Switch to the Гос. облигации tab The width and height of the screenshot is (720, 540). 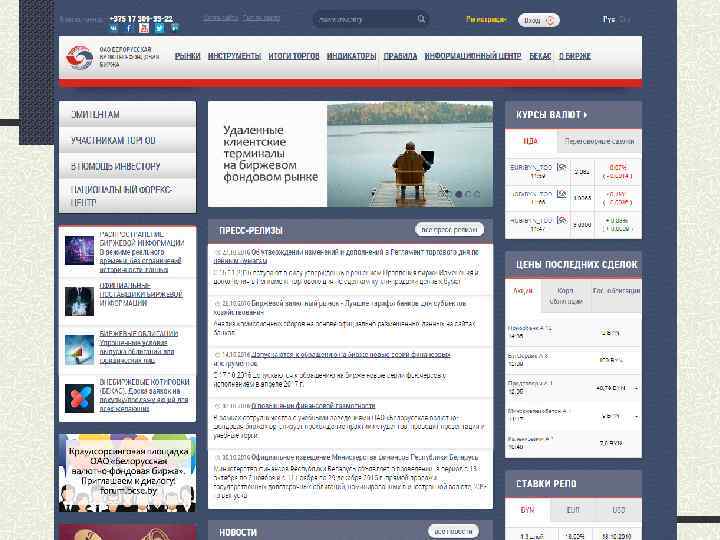click(616, 296)
